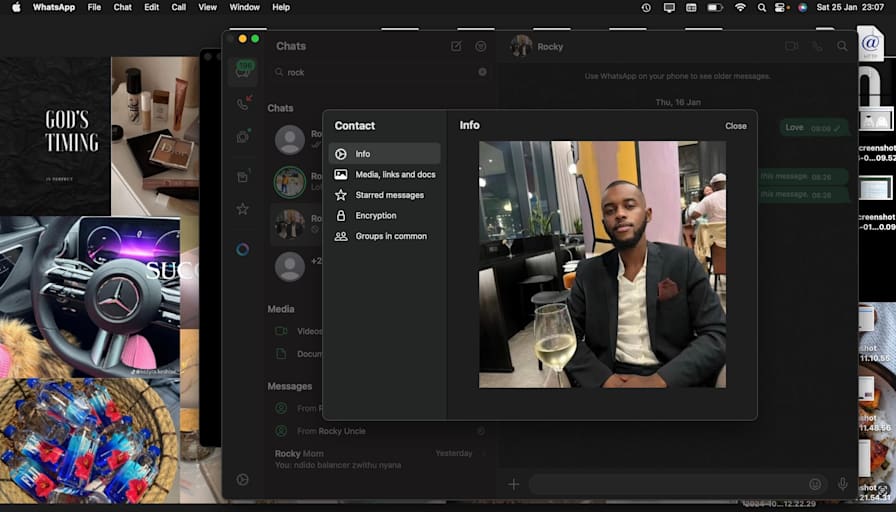Open Starred messages from the left sidebar
Screen dimensions: 896x512
242,209
